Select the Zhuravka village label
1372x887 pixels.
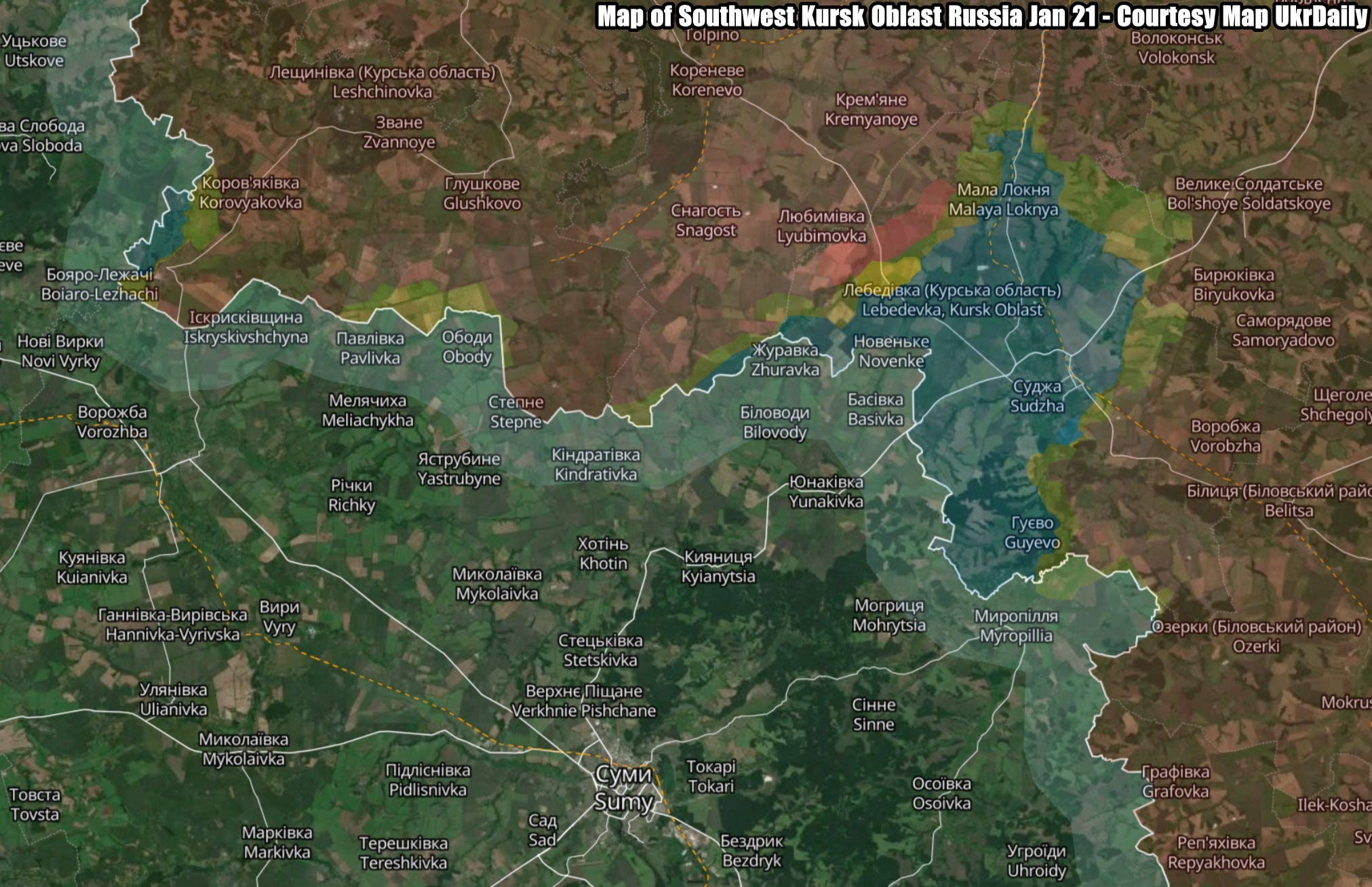(785, 360)
